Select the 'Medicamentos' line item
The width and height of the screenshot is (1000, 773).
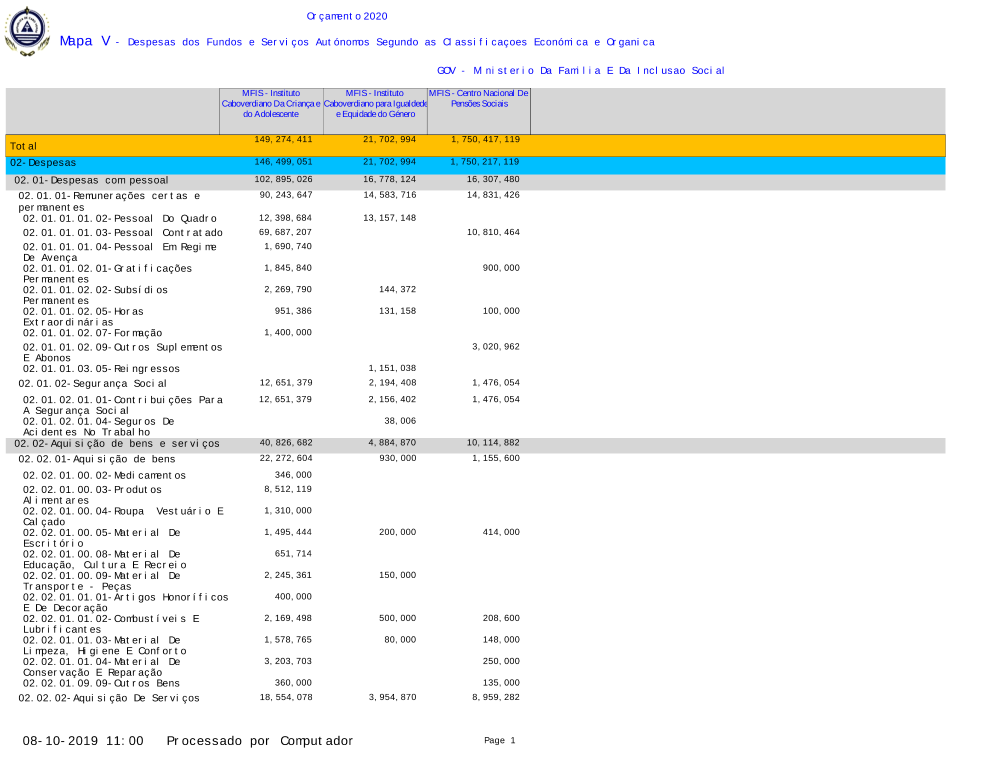pos(104,476)
